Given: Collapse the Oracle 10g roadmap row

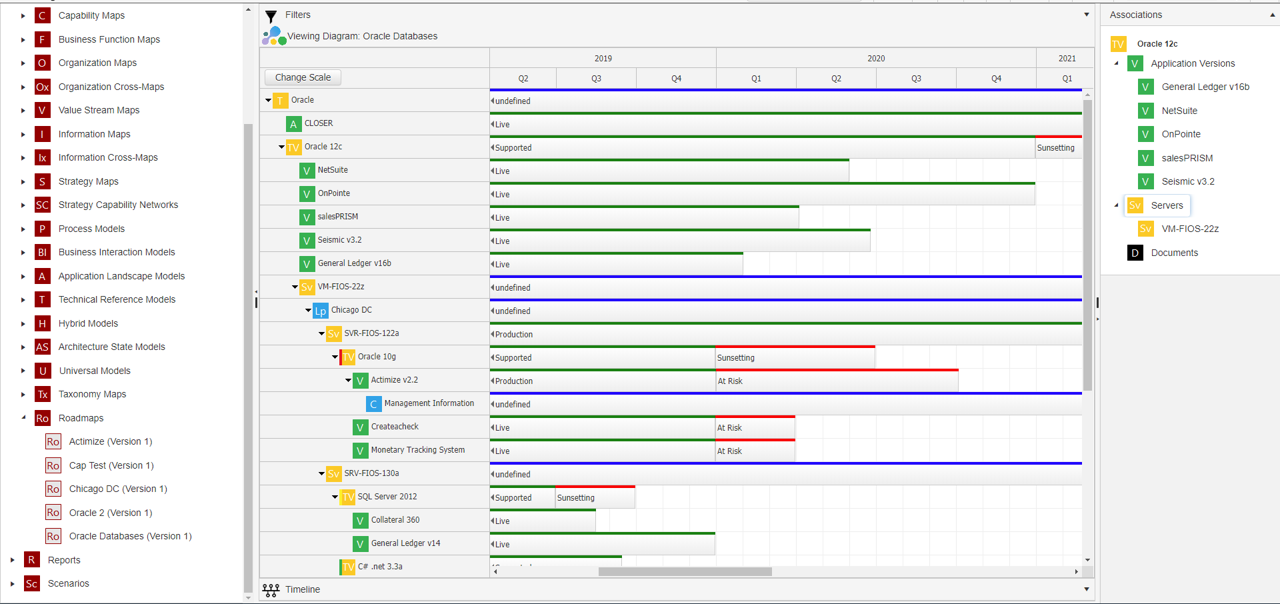Looking at the screenshot, I should pyautogui.click(x=335, y=357).
